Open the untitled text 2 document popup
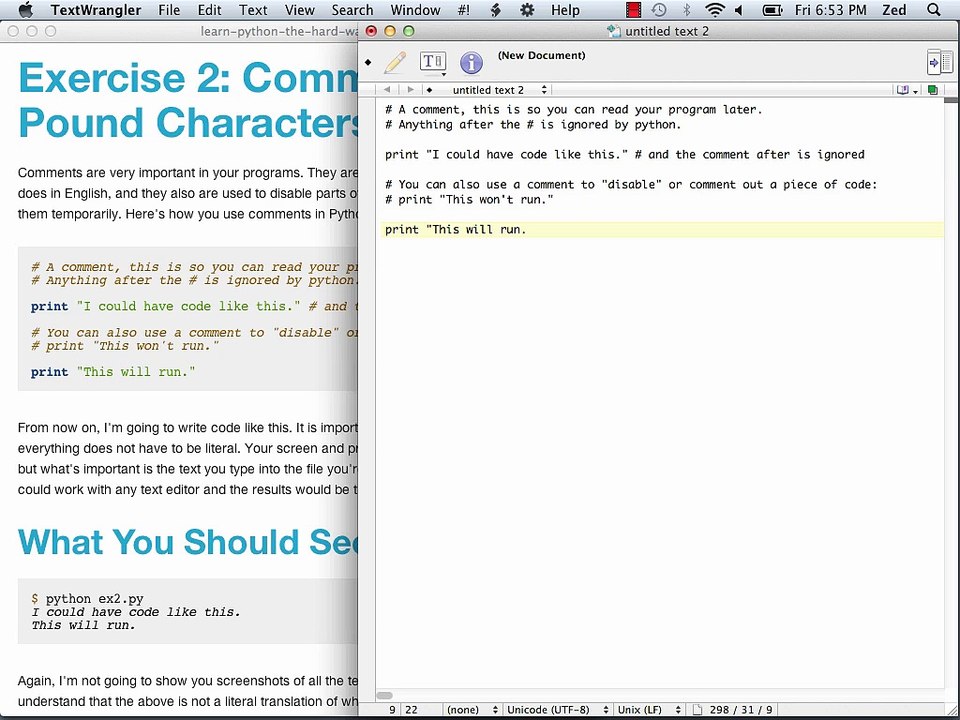The width and height of the screenshot is (960, 720). point(499,90)
